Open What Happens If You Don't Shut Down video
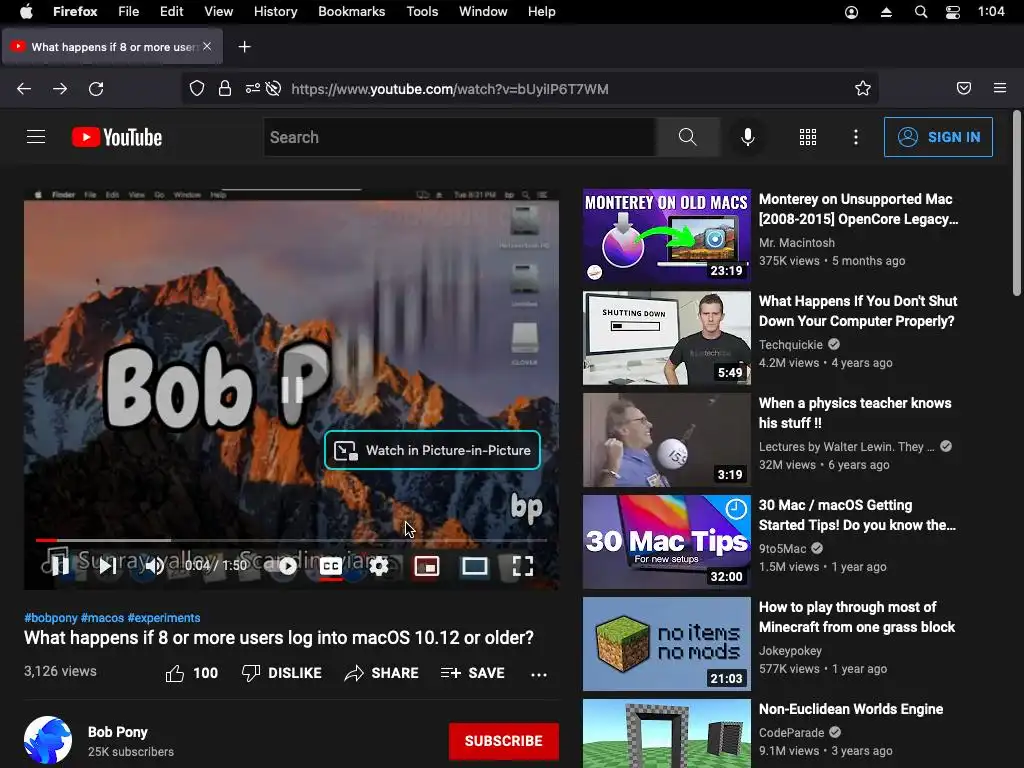Image resolution: width=1024 pixels, height=768 pixels. 857,311
